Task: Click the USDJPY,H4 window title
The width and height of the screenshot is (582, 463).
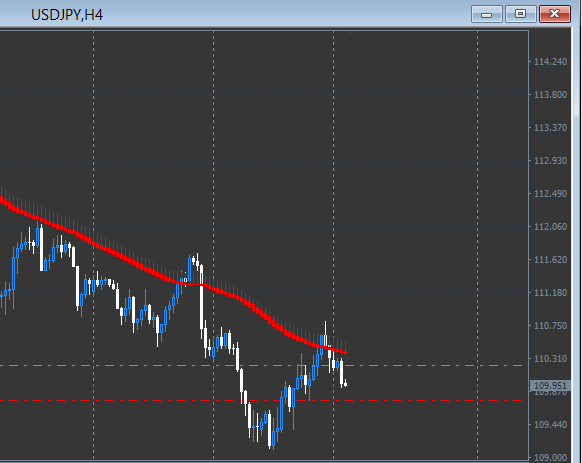Action: coord(67,15)
